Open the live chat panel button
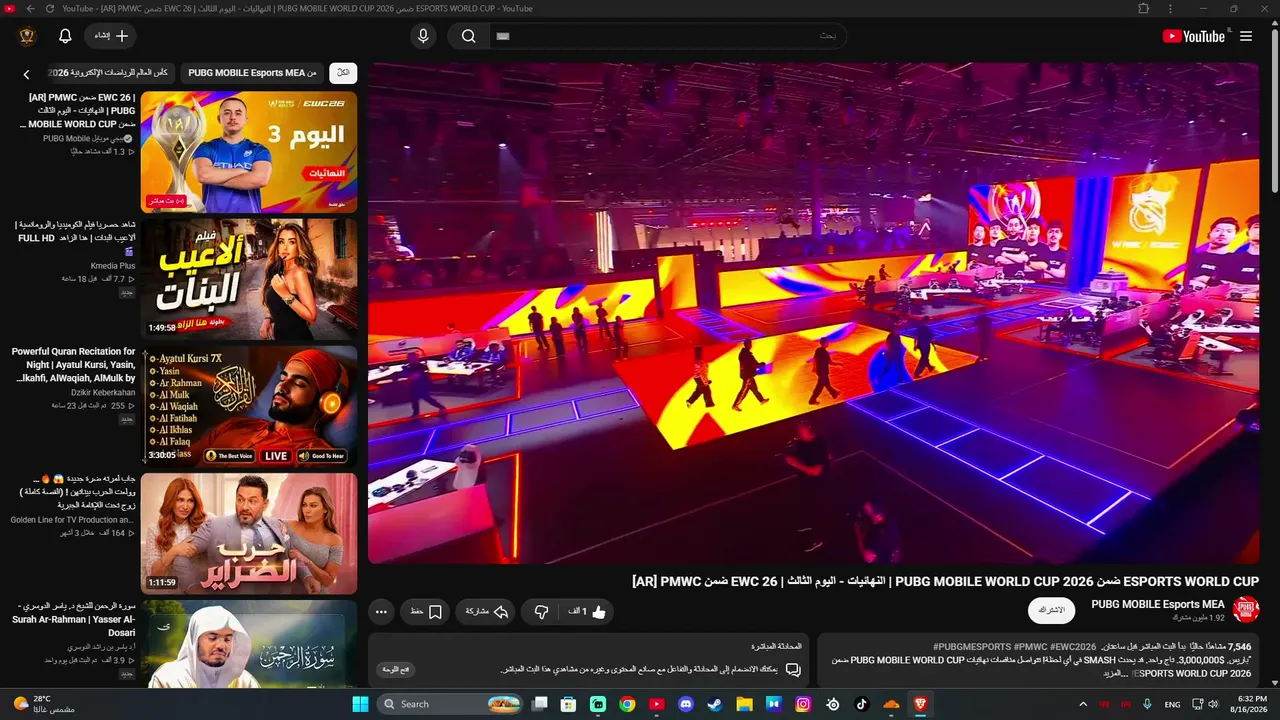The width and height of the screenshot is (1280, 720). click(x=397, y=669)
